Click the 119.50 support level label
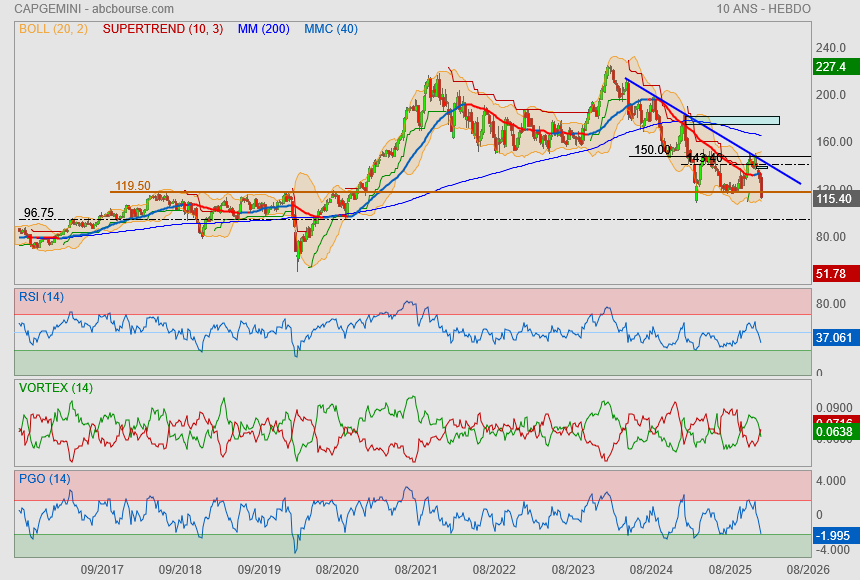Viewport: 860px width, 580px height. (133, 185)
